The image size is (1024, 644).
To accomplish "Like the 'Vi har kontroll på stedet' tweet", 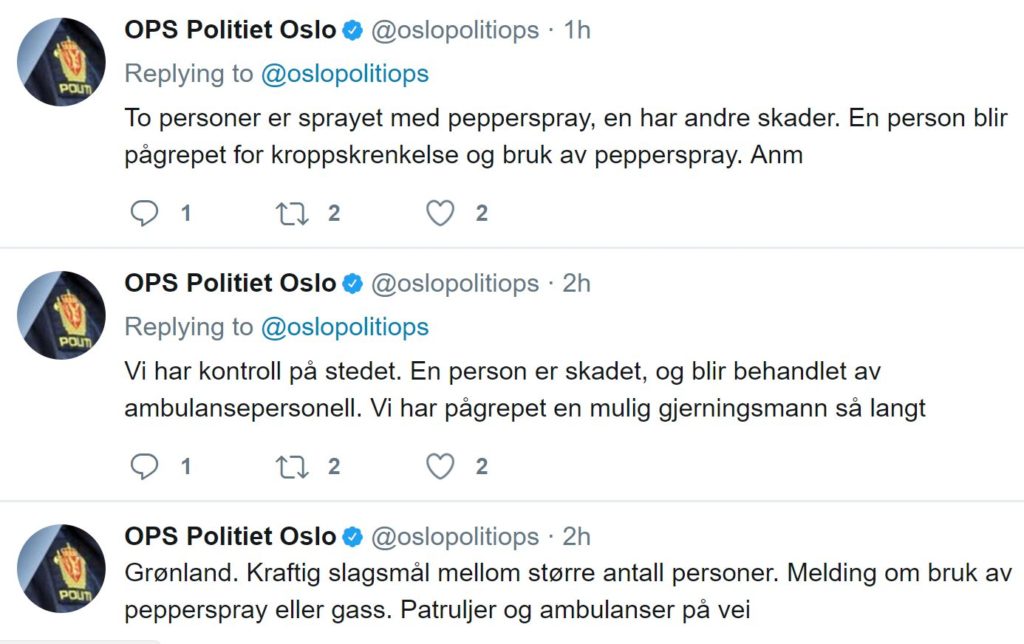I will [x=441, y=466].
